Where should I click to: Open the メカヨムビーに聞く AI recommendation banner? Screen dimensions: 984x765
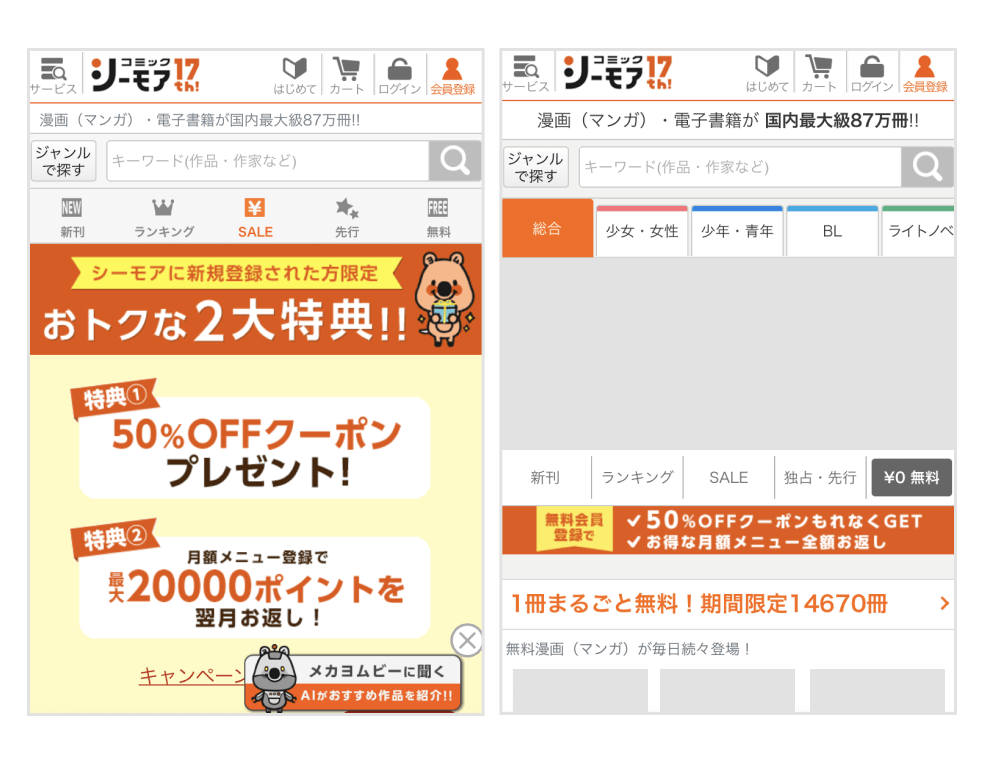tap(353, 682)
